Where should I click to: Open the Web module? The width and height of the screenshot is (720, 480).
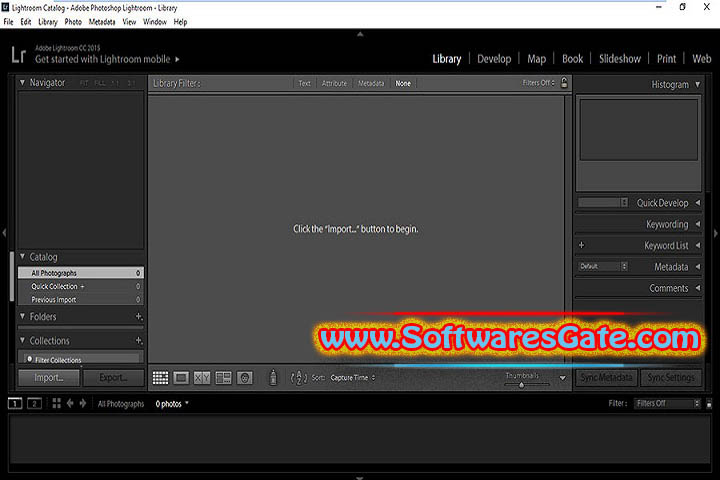point(702,59)
